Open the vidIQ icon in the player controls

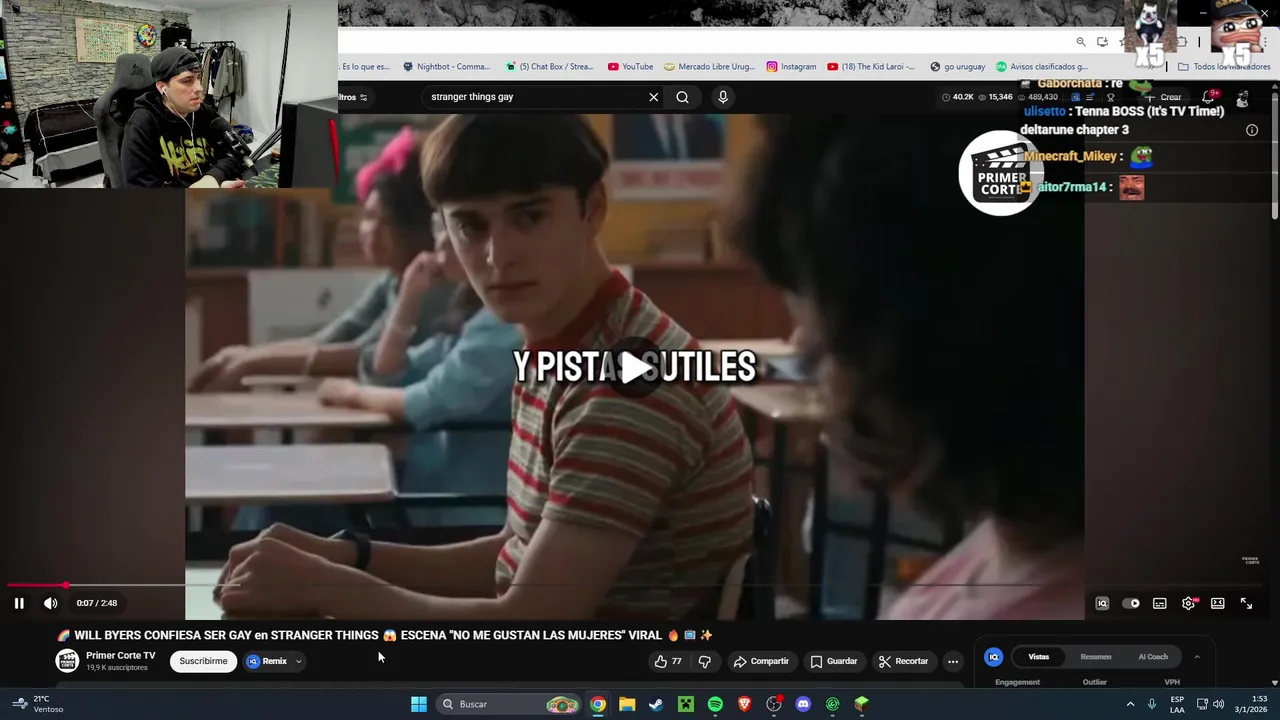click(1102, 603)
